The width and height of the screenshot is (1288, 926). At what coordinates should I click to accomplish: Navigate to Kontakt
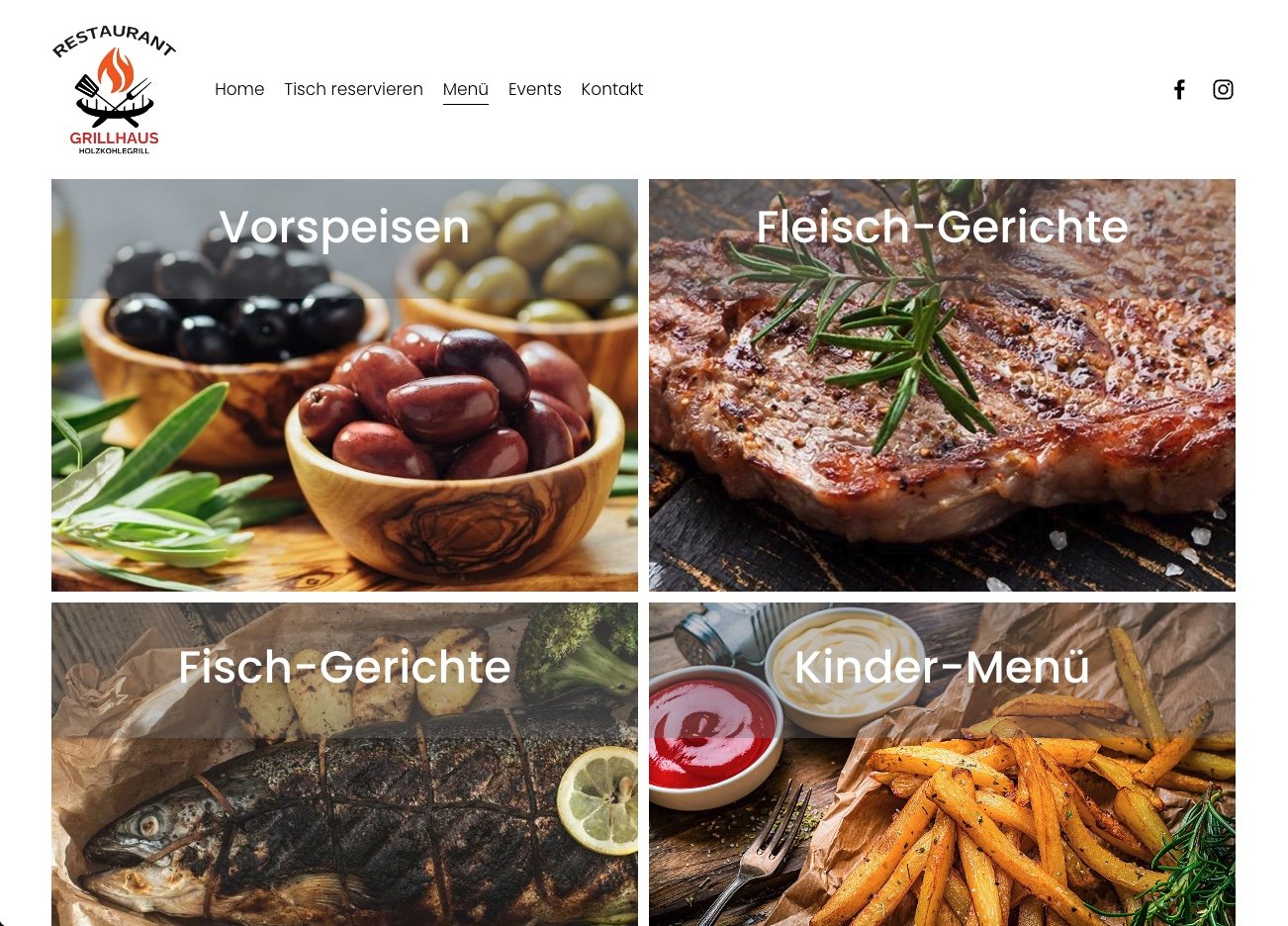click(612, 89)
